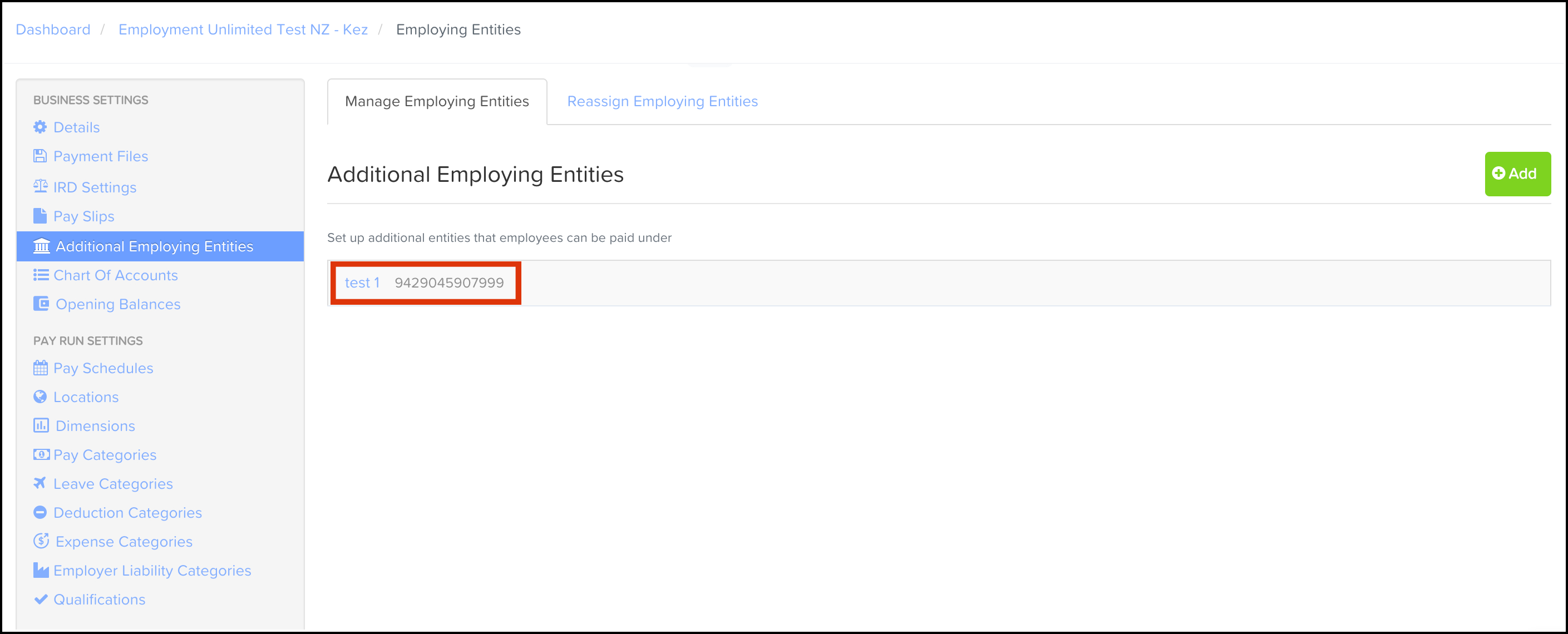The image size is (1568, 634).
Task: Click the factory icon for Employer Liability Categories
Action: tap(41, 570)
